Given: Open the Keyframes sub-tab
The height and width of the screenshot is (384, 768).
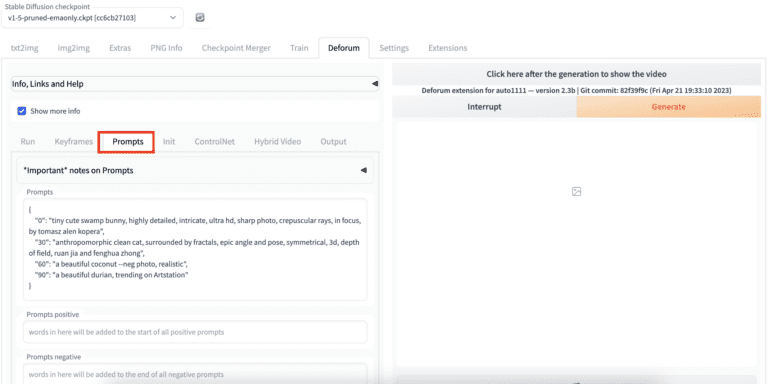Looking at the screenshot, I should pos(73,142).
